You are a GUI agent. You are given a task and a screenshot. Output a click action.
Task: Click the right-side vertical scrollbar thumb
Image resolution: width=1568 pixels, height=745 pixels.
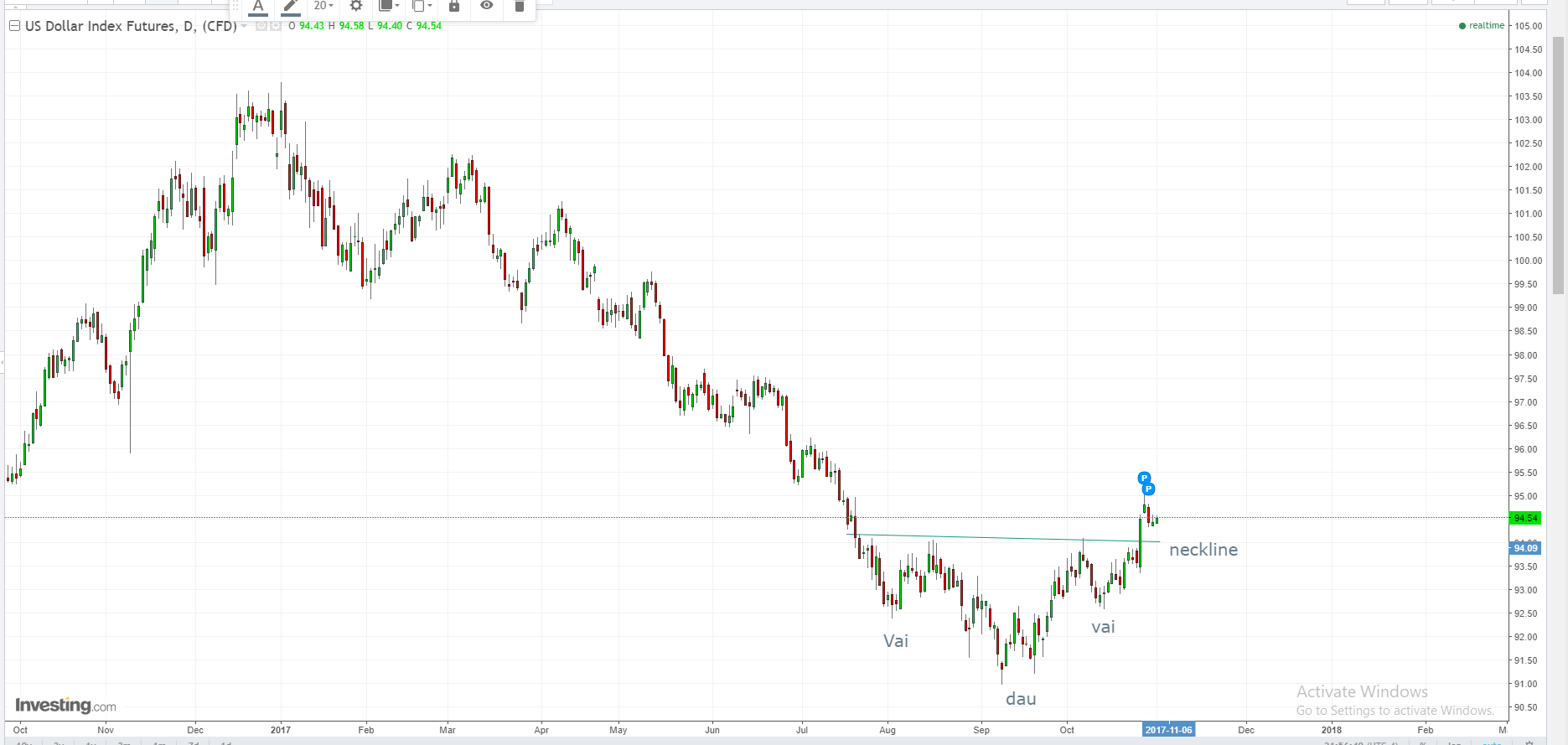[1558, 168]
